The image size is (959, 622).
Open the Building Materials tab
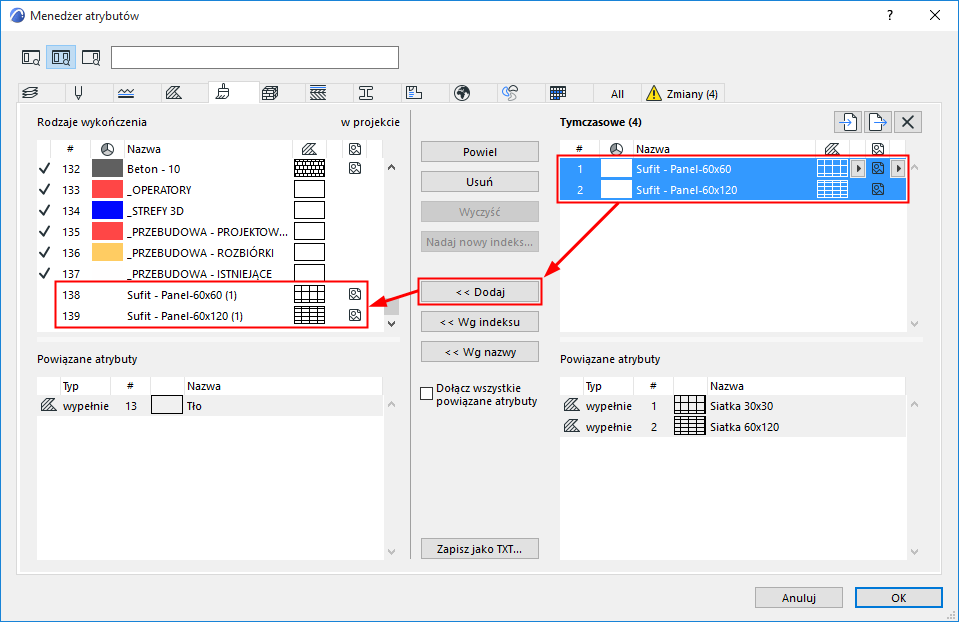[x=270, y=93]
